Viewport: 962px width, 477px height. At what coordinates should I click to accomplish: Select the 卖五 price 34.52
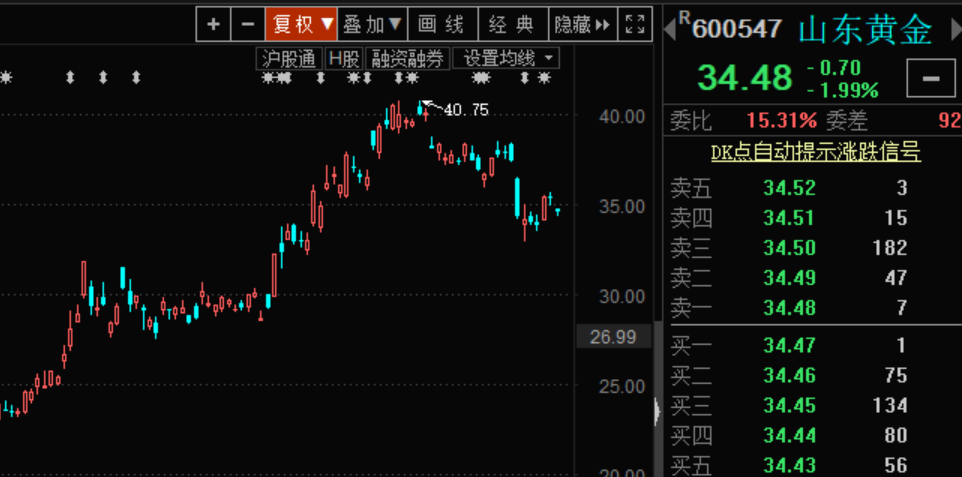click(x=790, y=188)
